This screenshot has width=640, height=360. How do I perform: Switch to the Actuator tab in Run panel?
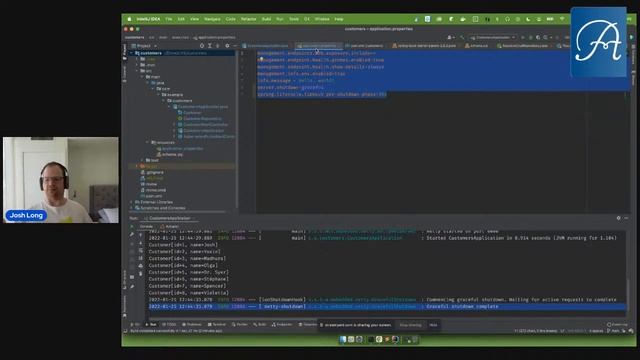click(170, 227)
